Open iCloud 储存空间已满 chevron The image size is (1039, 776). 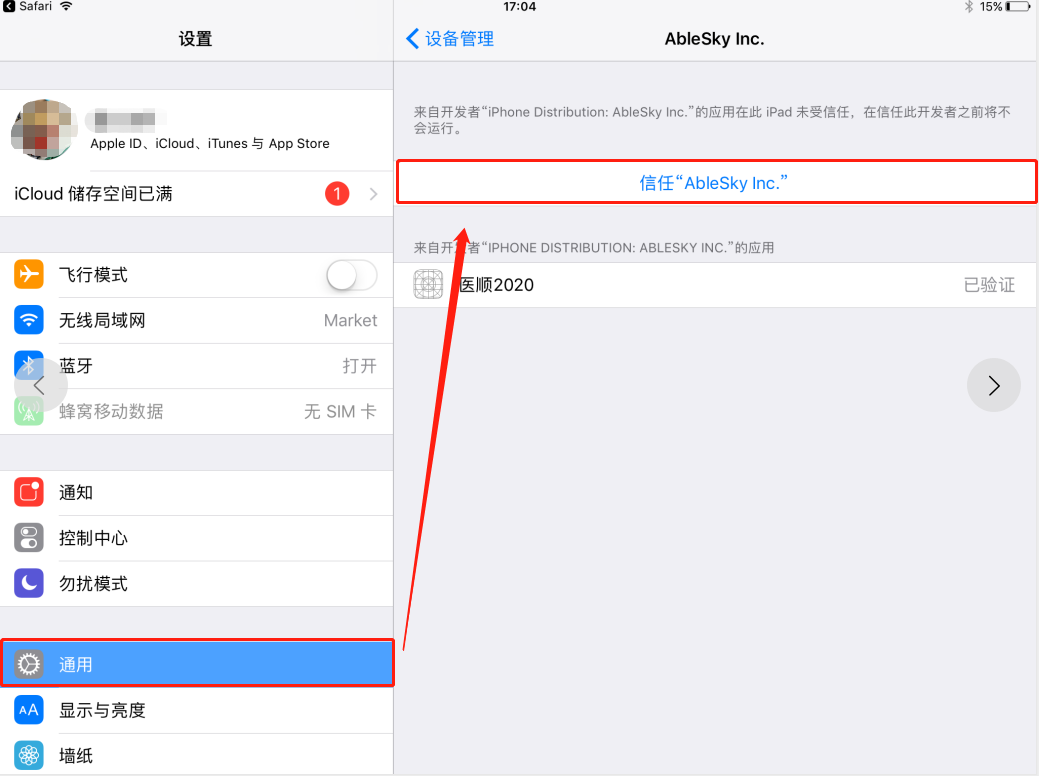(x=374, y=194)
